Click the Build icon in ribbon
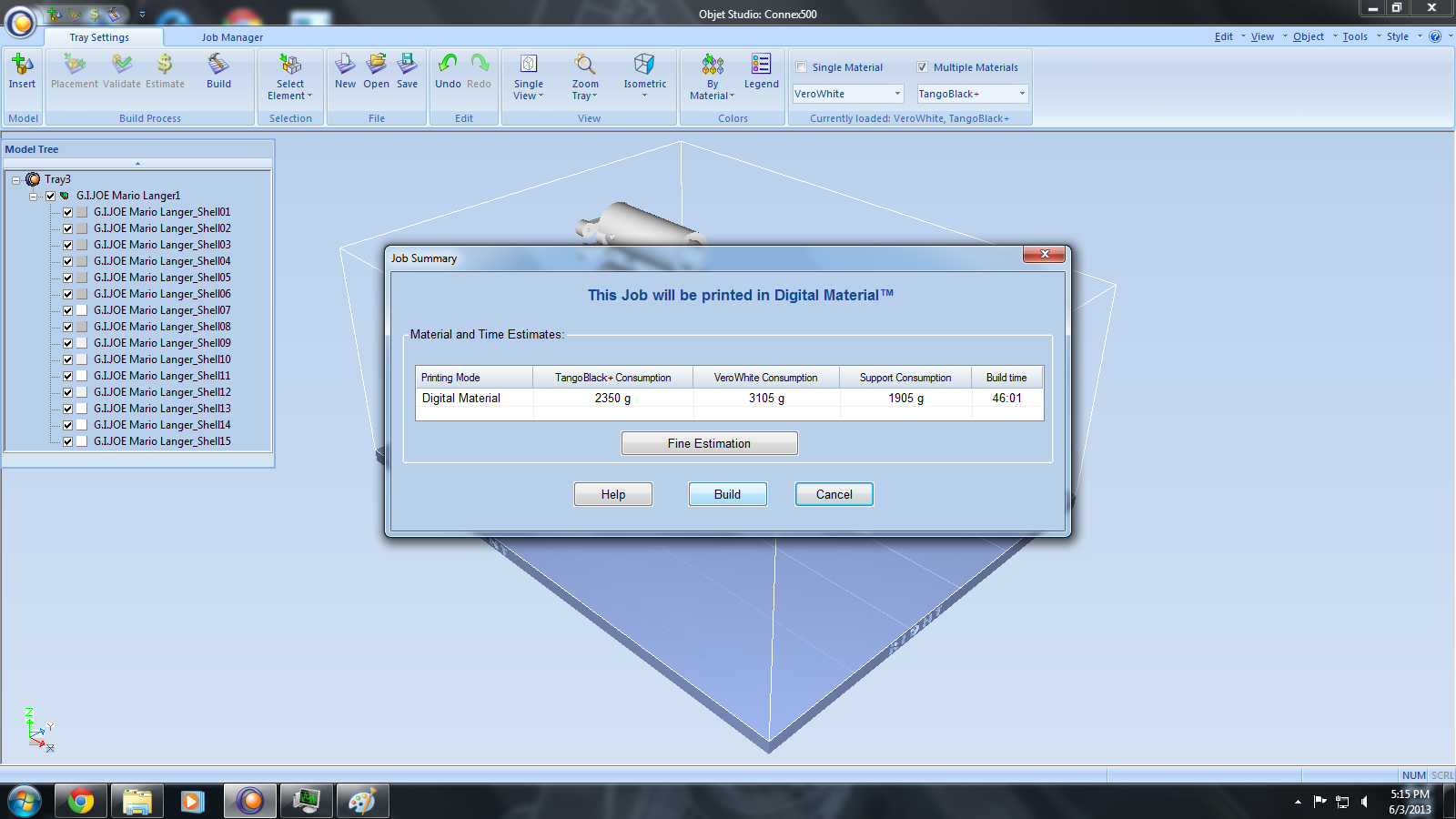The width and height of the screenshot is (1456, 819). click(218, 65)
